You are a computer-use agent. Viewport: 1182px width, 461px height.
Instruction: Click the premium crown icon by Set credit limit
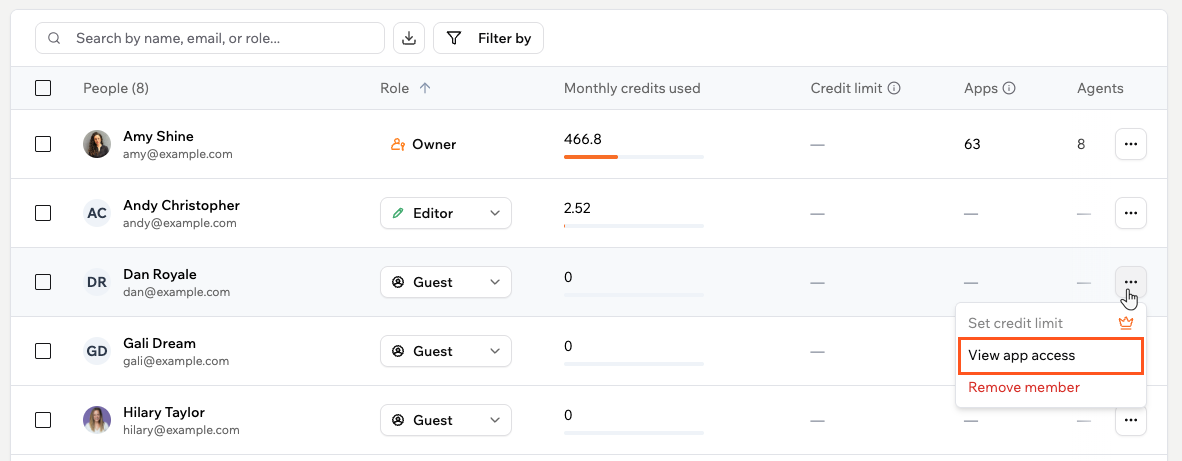(x=1126, y=323)
